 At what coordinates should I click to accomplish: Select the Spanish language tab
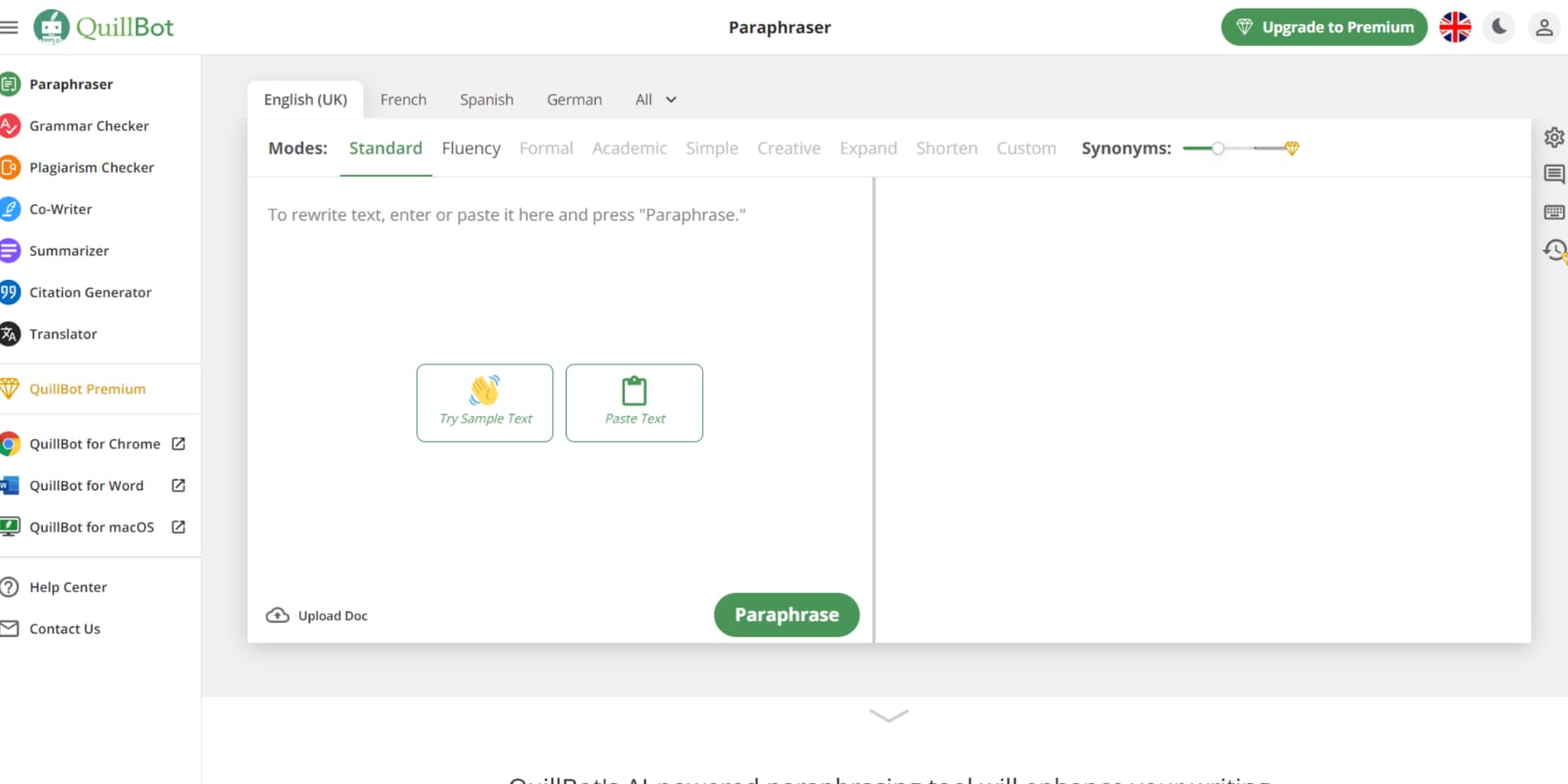pyautogui.click(x=486, y=99)
